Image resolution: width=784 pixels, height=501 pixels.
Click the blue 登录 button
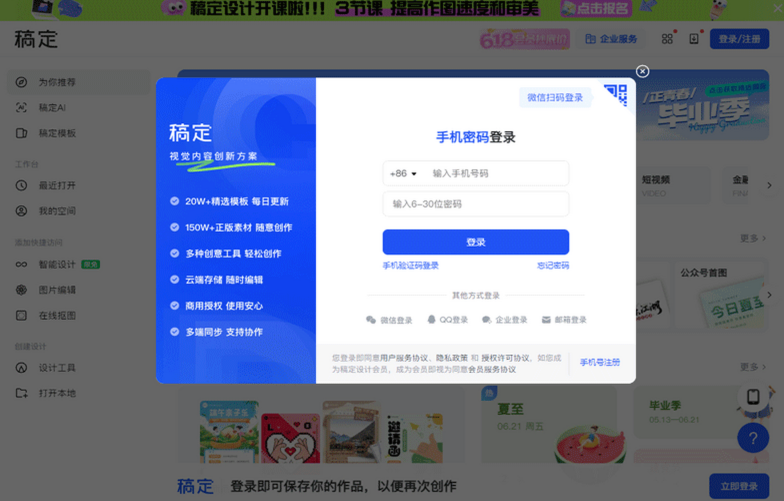[x=476, y=242]
